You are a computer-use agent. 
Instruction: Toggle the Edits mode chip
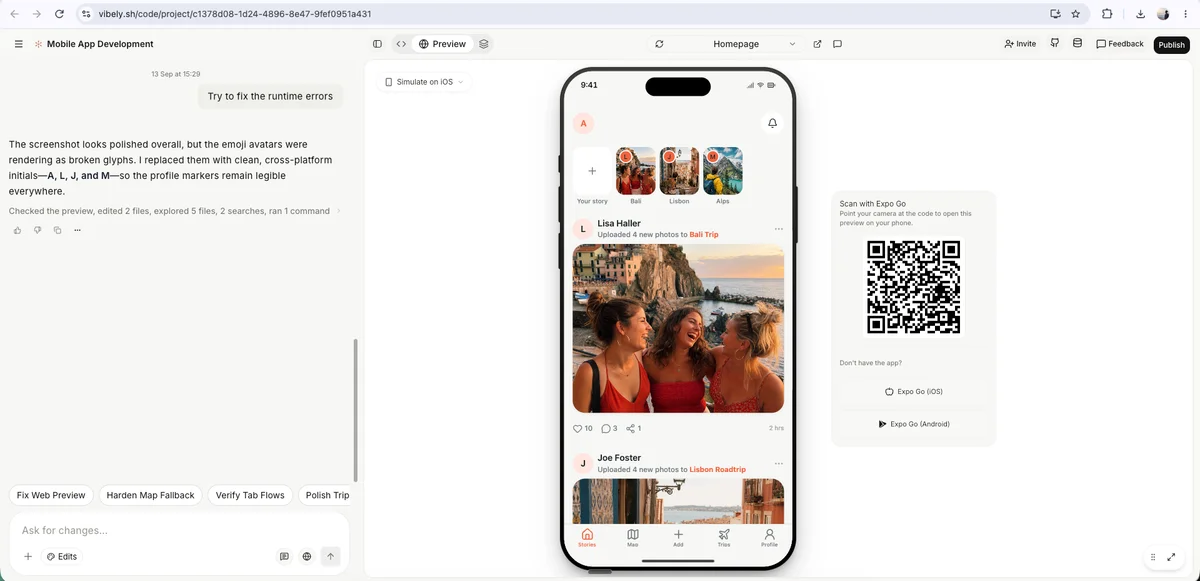click(62, 556)
